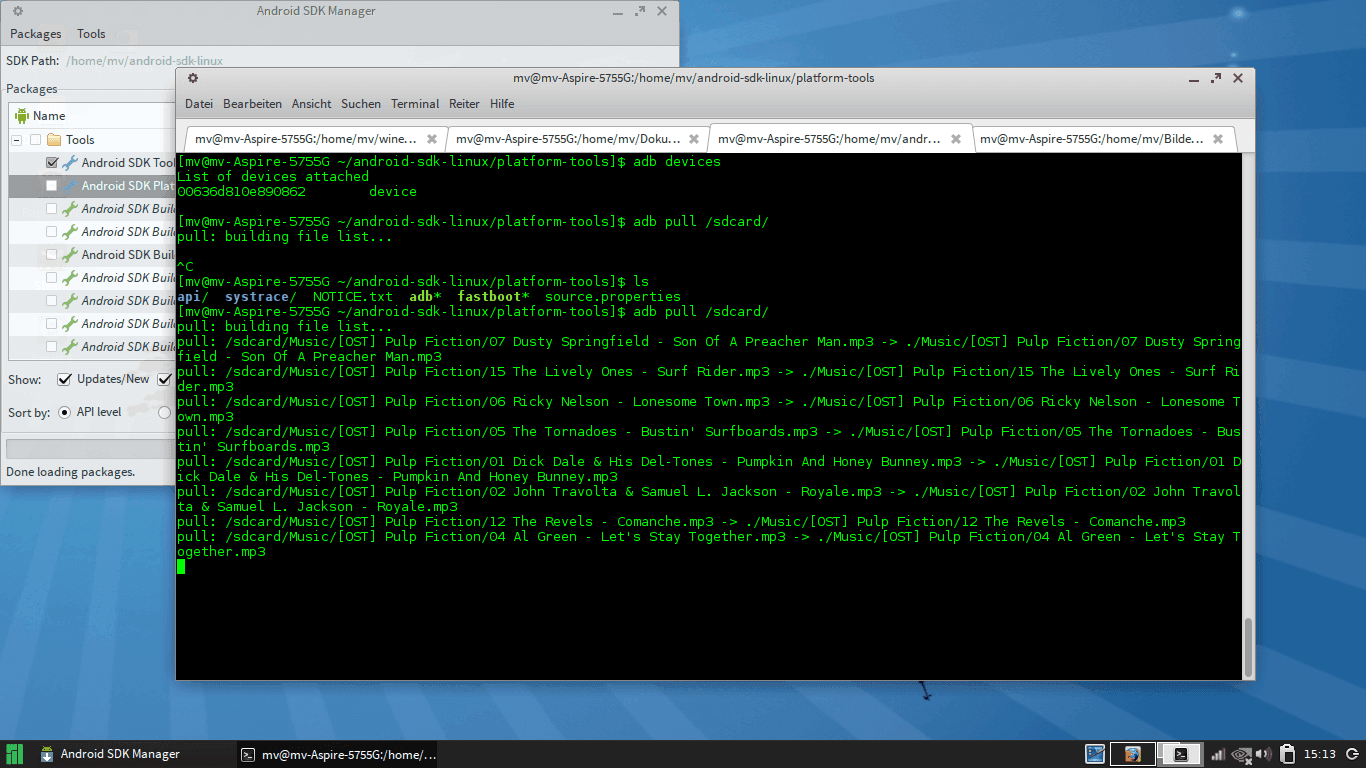This screenshot has width=1366, height=768.
Task: Close the Doku terminal tab
Action: pyautogui.click(x=694, y=139)
